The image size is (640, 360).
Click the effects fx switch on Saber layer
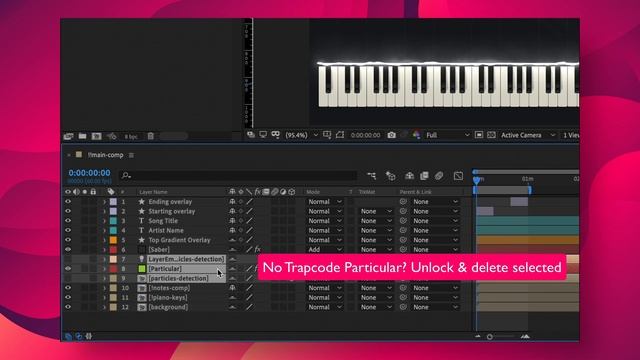click(x=258, y=249)
